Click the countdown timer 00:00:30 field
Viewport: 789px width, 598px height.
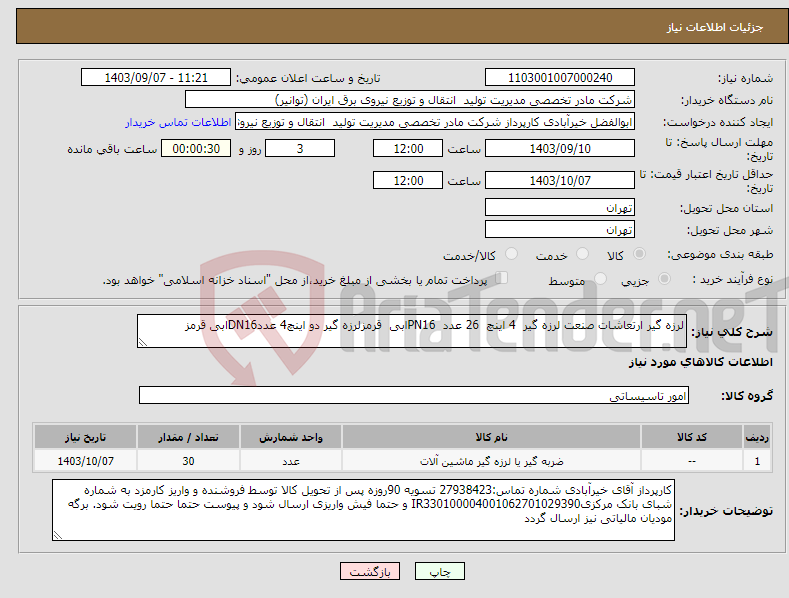click(196, 148)
